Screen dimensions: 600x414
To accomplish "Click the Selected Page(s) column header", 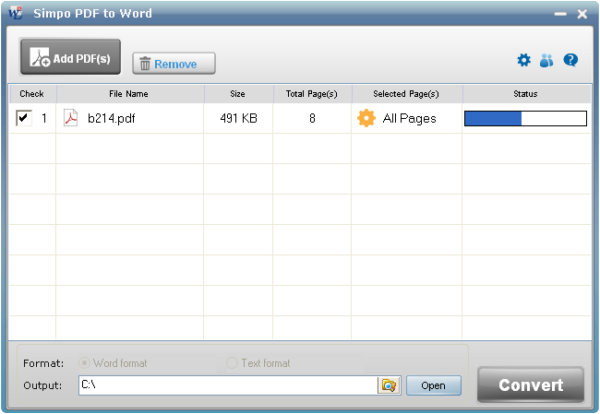I will [x=406, y=94].
